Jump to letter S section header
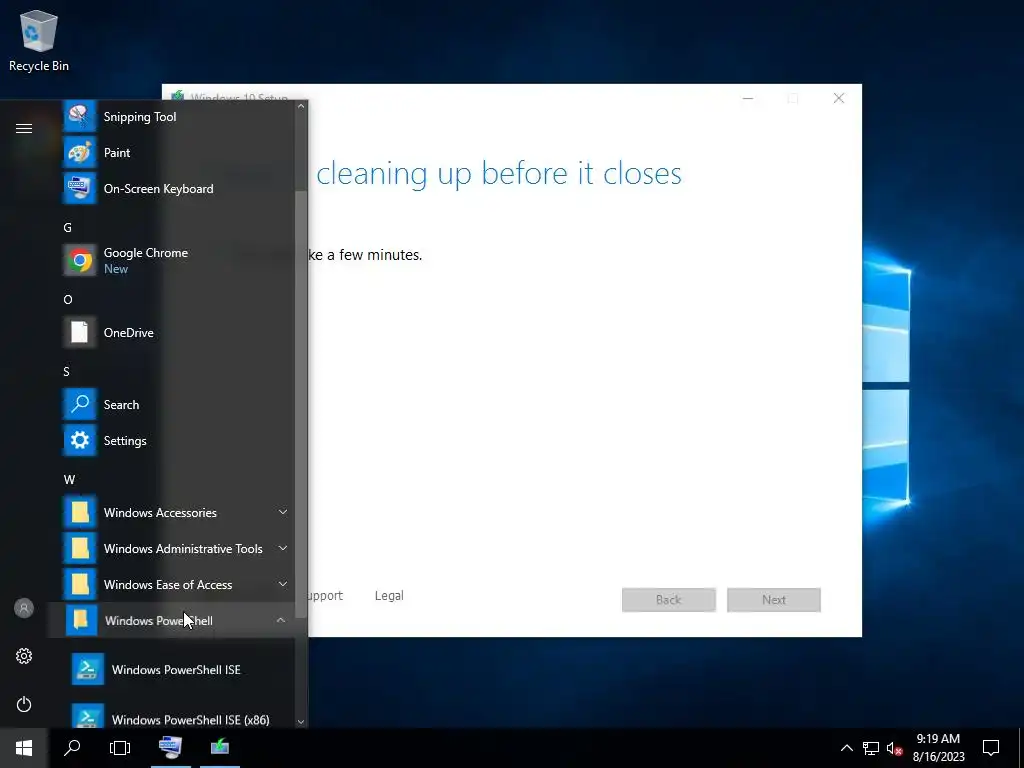The width and height of the screenshot is (1024, 768). [67, 372]
